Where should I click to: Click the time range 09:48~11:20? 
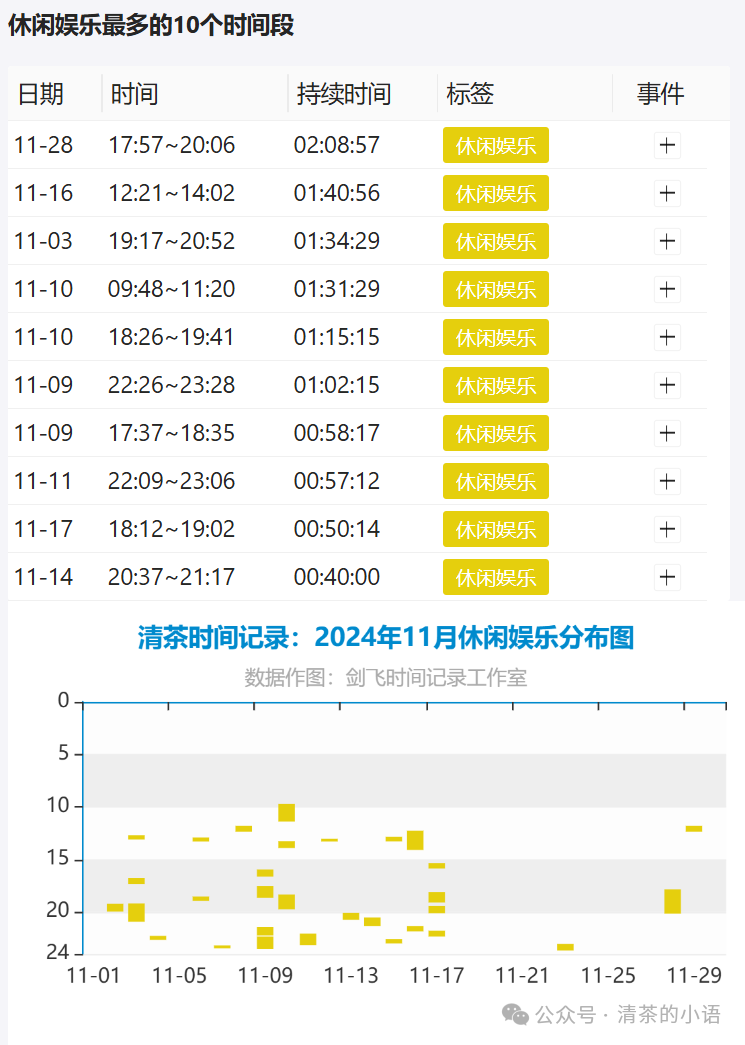(x=172, y=289)
